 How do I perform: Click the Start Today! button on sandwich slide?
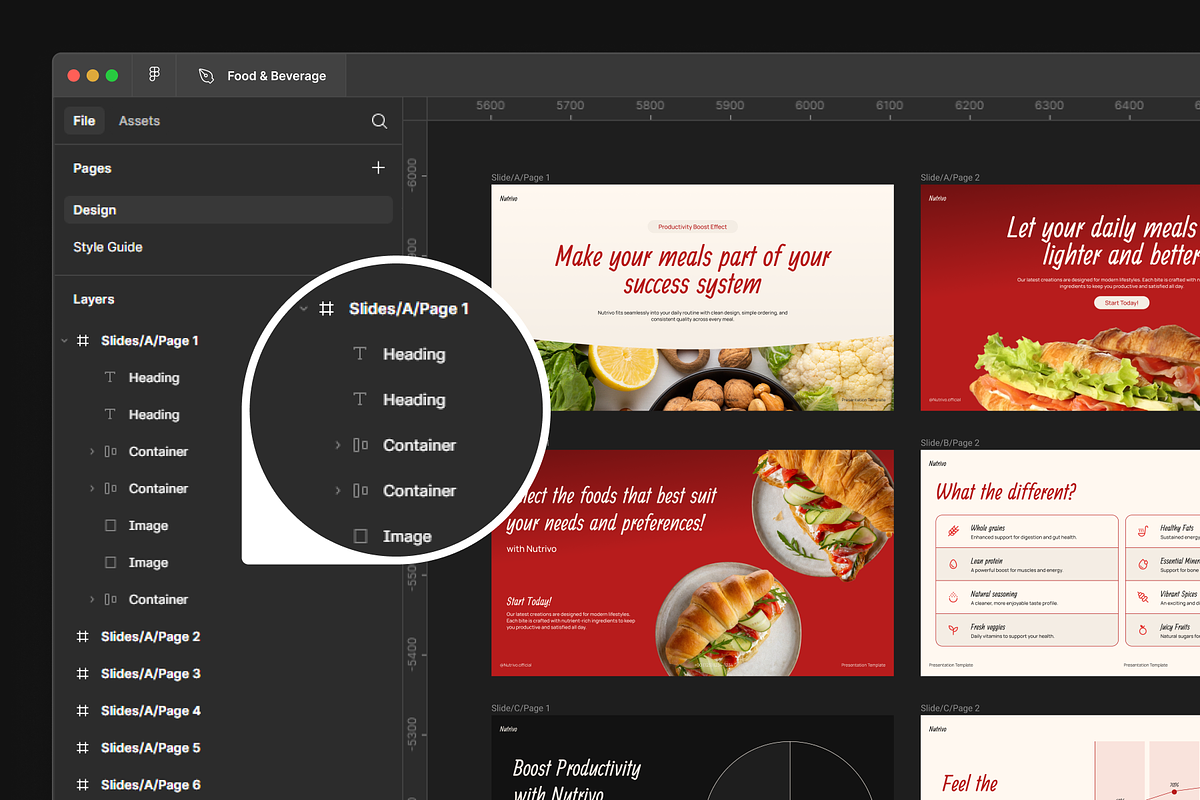(1120, 302)
